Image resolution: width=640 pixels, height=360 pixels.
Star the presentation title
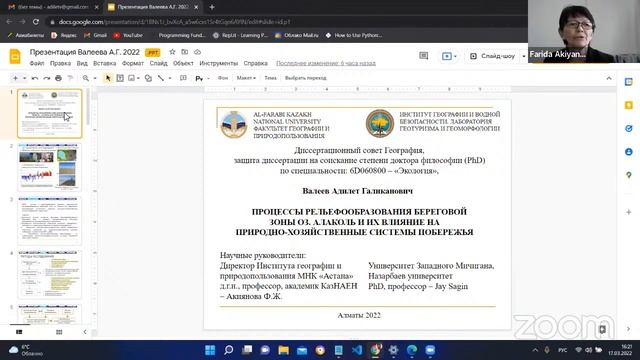[x=172, y=52]
